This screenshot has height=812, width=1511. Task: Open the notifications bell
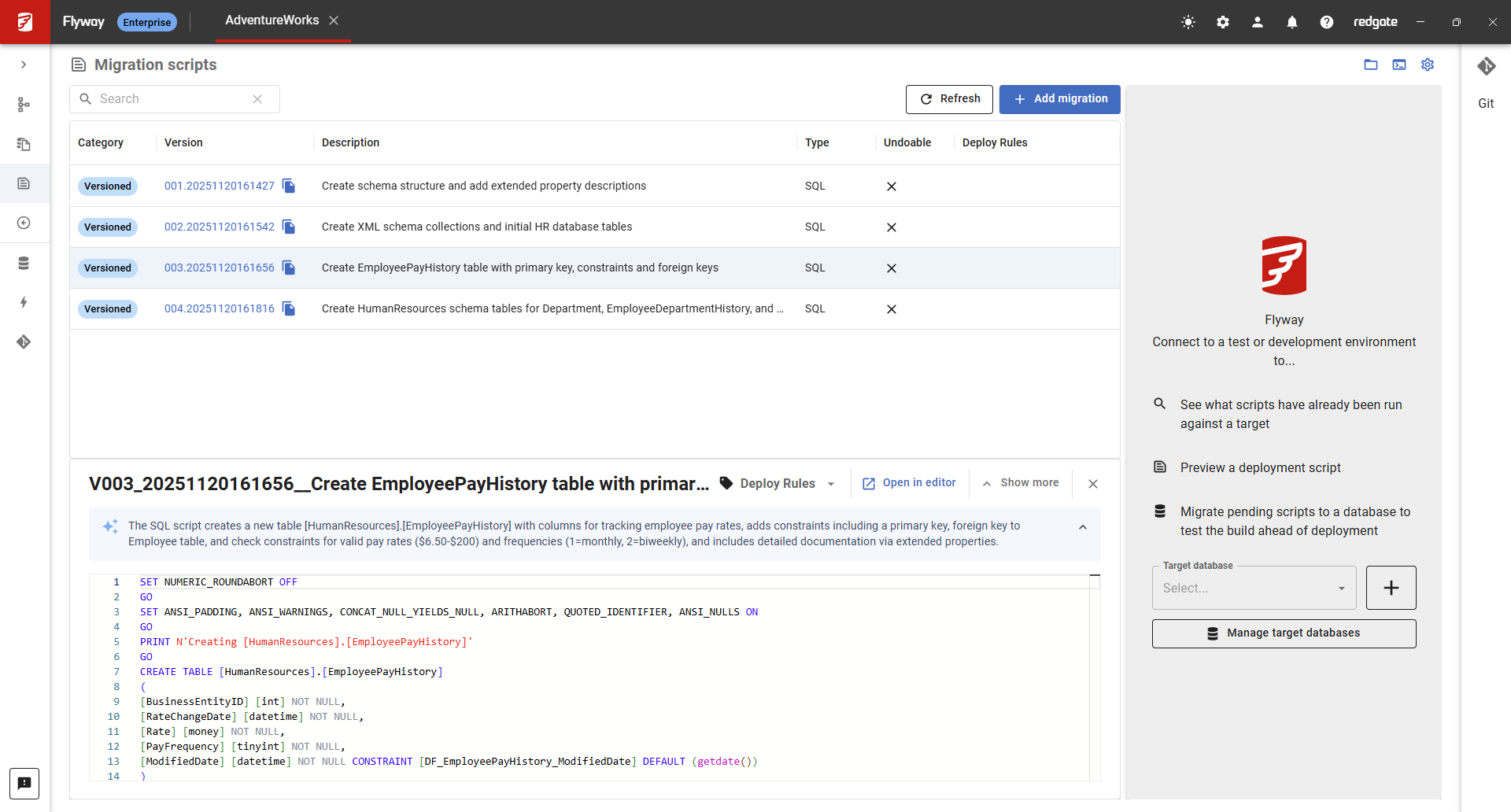click(x=1292, y=22)
